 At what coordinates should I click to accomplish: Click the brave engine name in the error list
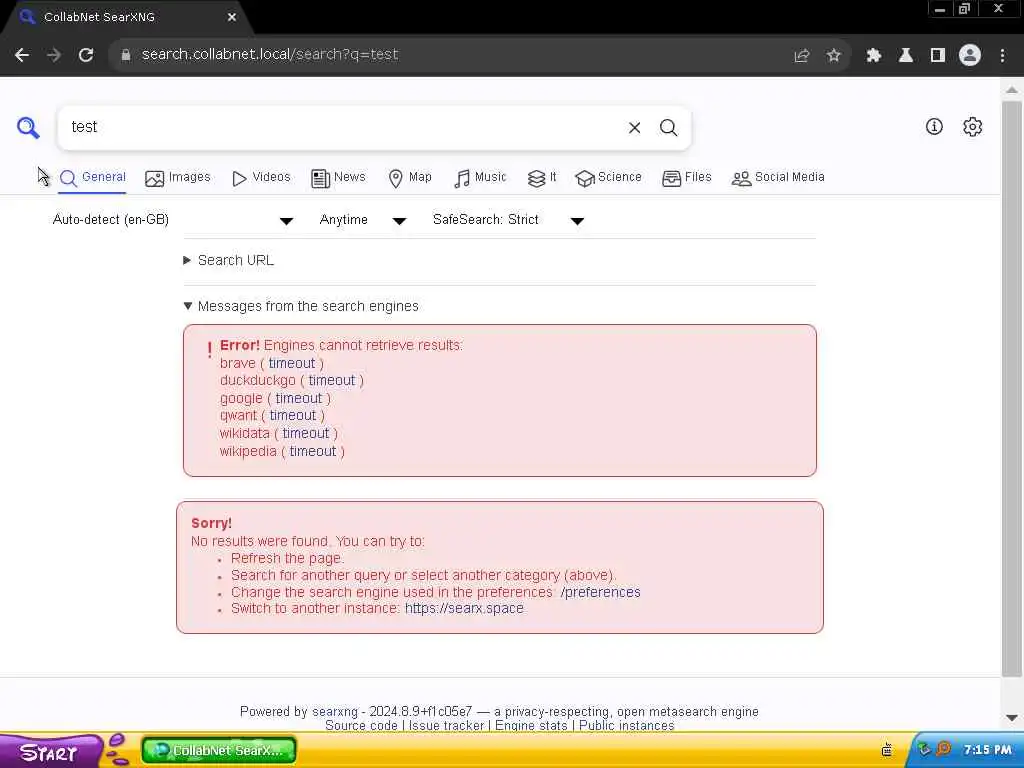pyautogui.click(x=238, y=363)
